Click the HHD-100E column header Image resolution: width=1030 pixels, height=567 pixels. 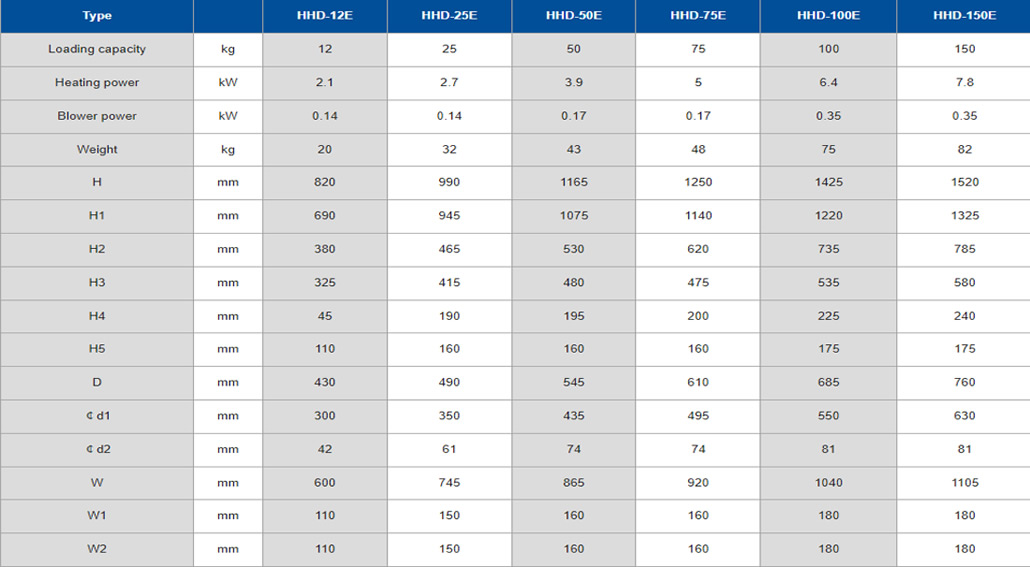pyautogui.click(x=828, y=16)
